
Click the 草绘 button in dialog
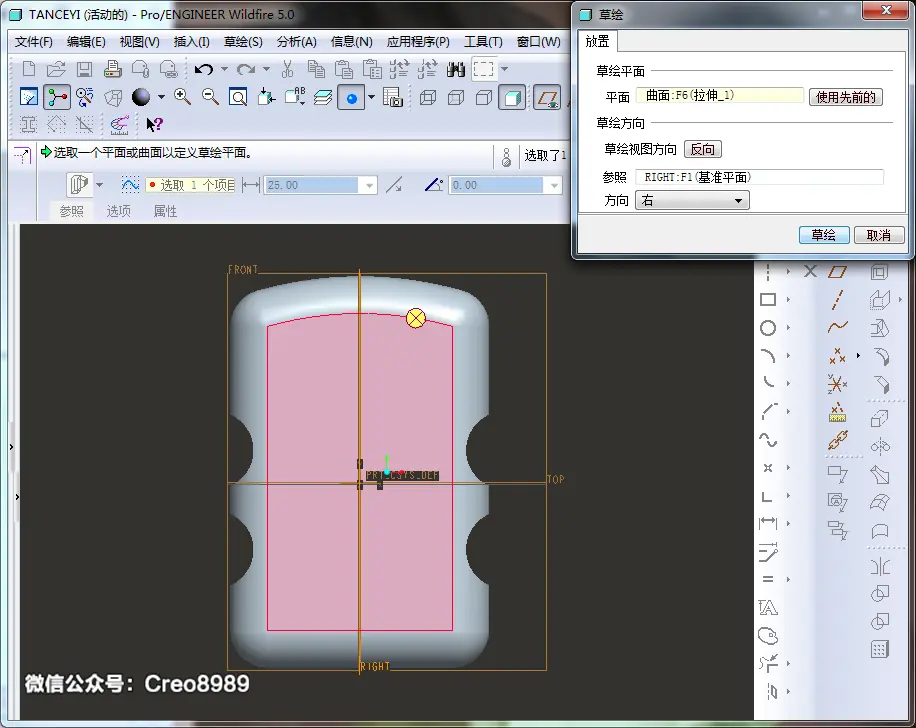coord(823,235)
